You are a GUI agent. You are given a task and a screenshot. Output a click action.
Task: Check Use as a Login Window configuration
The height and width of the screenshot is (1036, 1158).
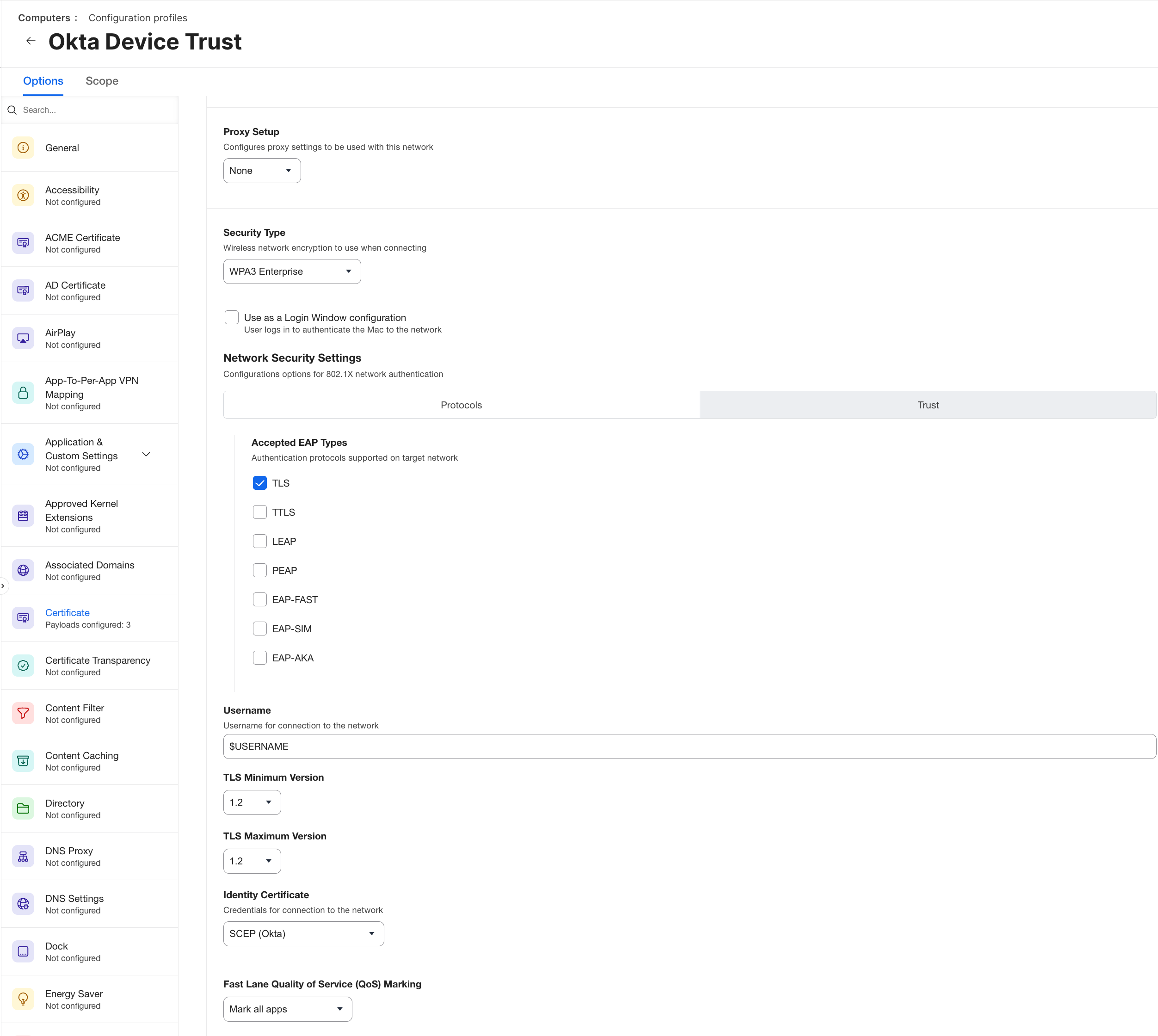tap(232, 318)
